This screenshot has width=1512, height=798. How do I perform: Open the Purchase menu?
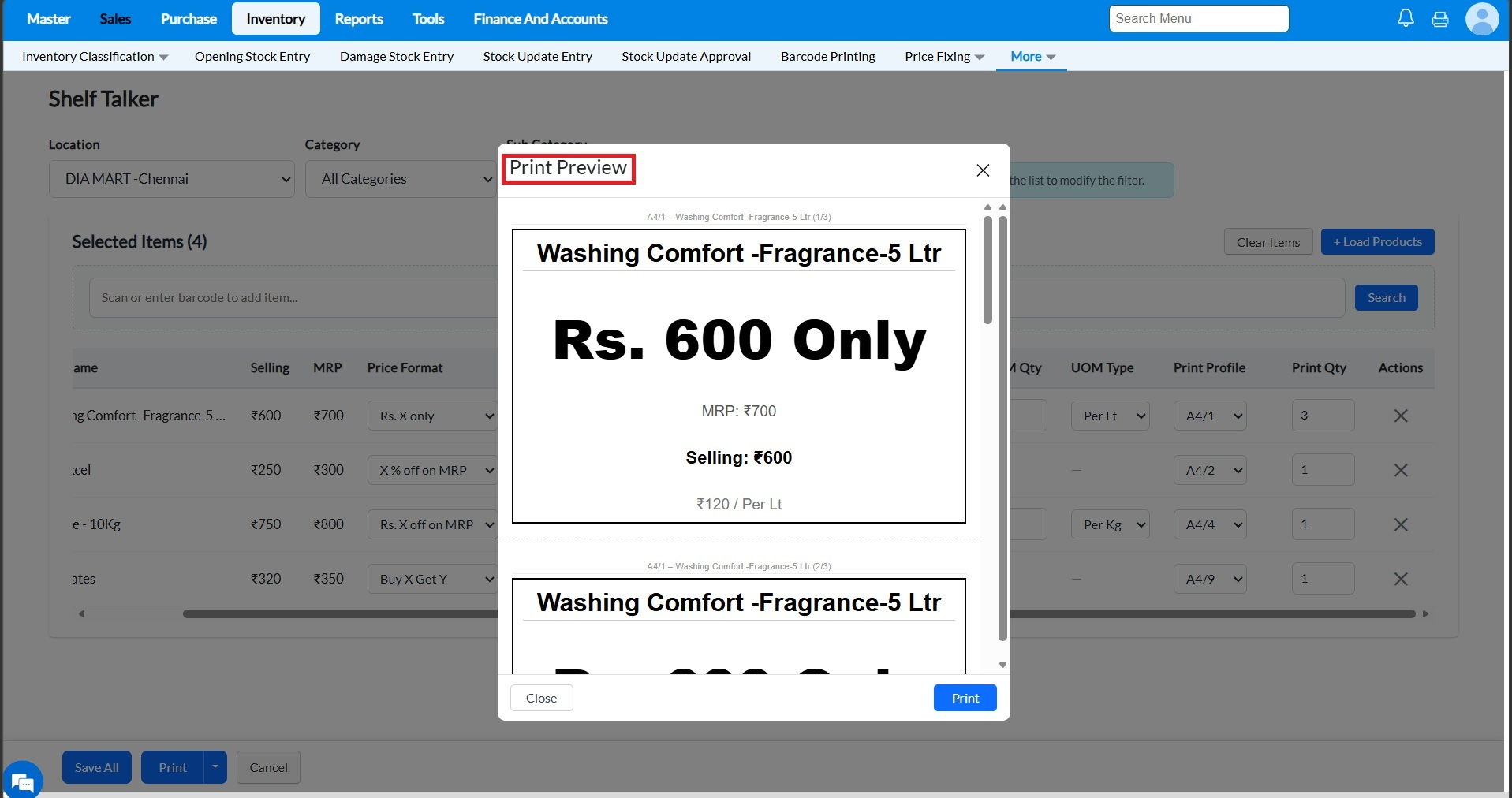coord(189,19)
